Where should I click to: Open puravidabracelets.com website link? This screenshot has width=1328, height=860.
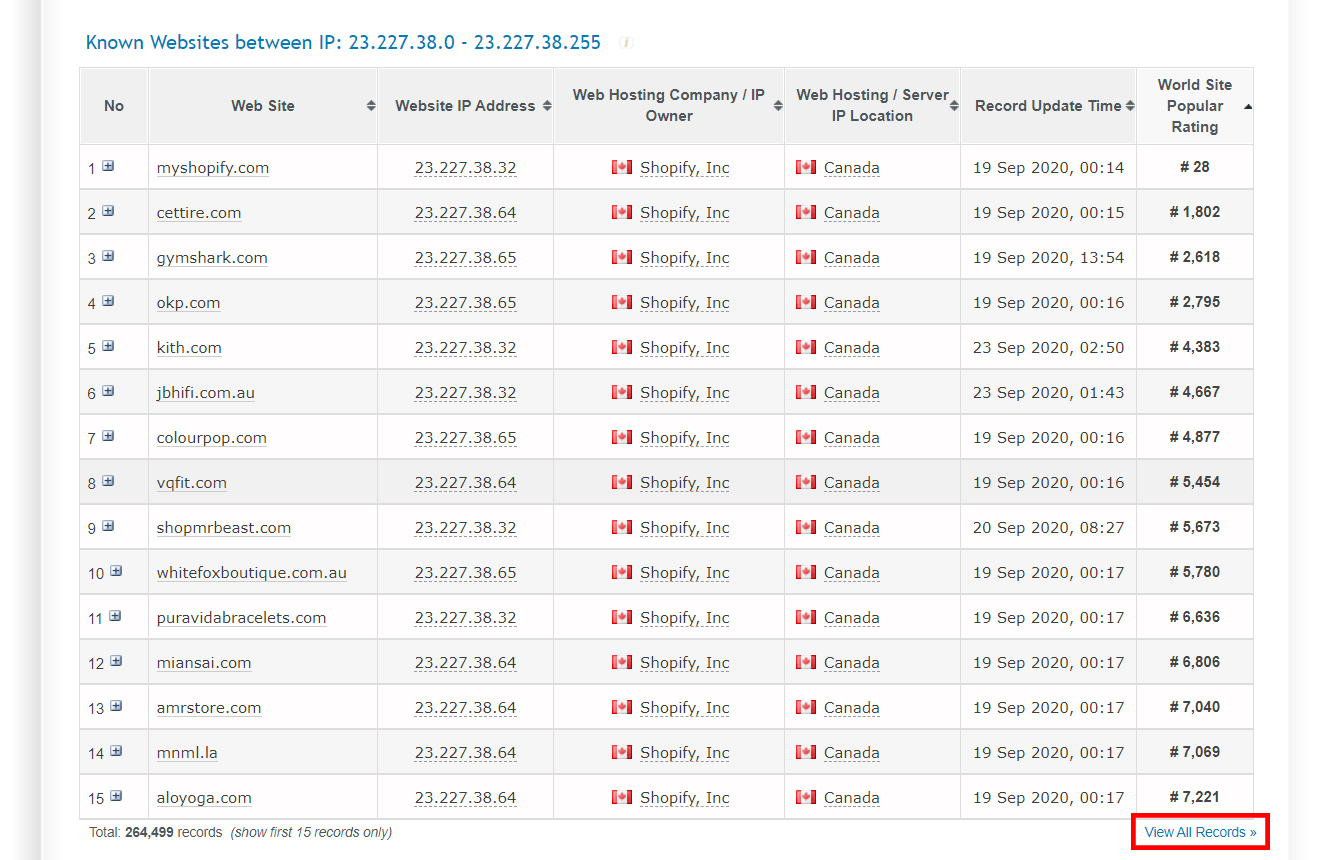[242, 618]
